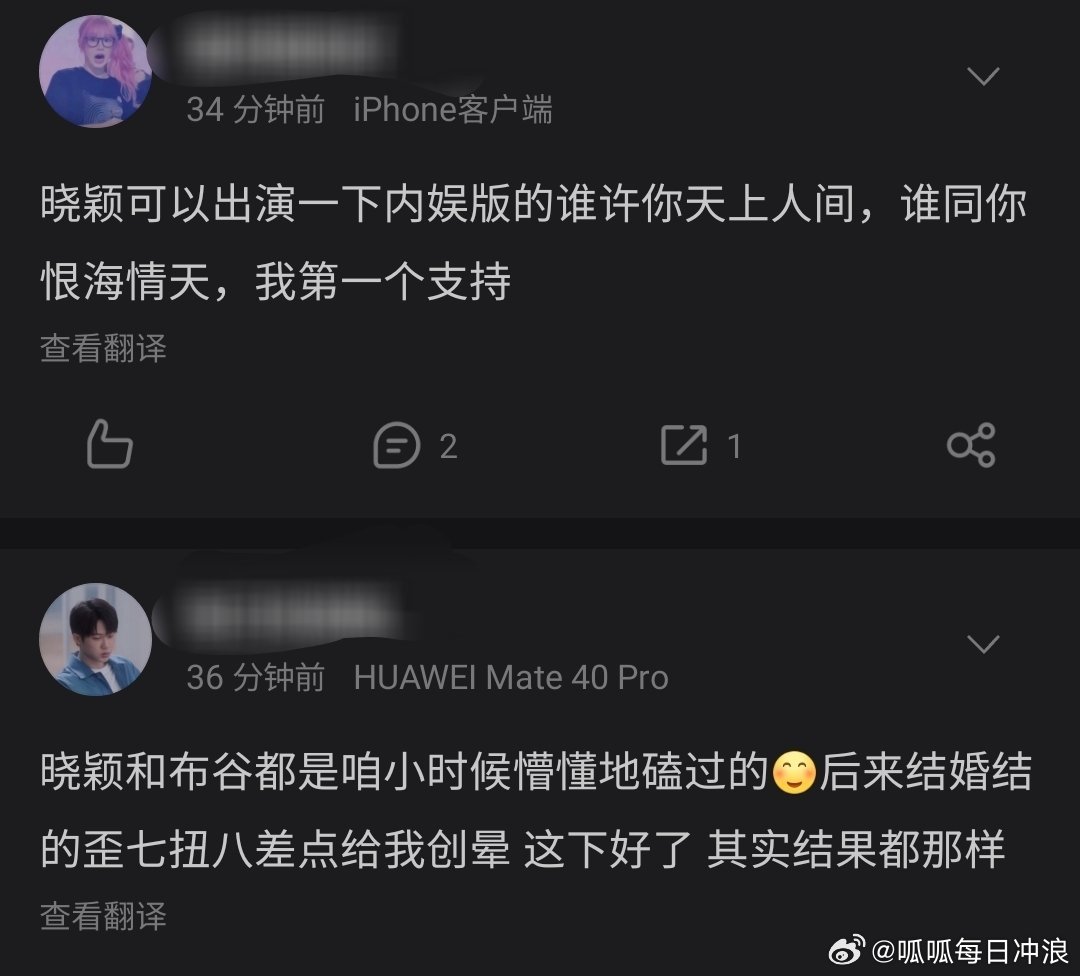This screenshot has width=1080, height=976.
Task: Tap the iPhone客户端 source label
Action: click(453, 110)
